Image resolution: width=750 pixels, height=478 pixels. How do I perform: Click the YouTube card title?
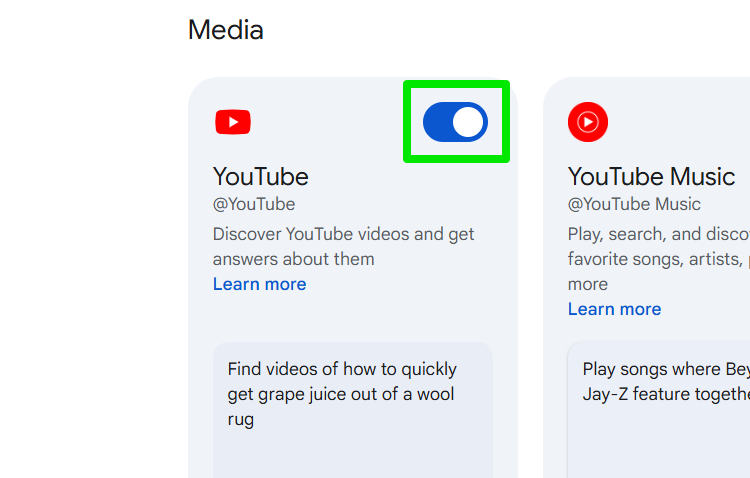pyautogui.click(x=261, y=177)
